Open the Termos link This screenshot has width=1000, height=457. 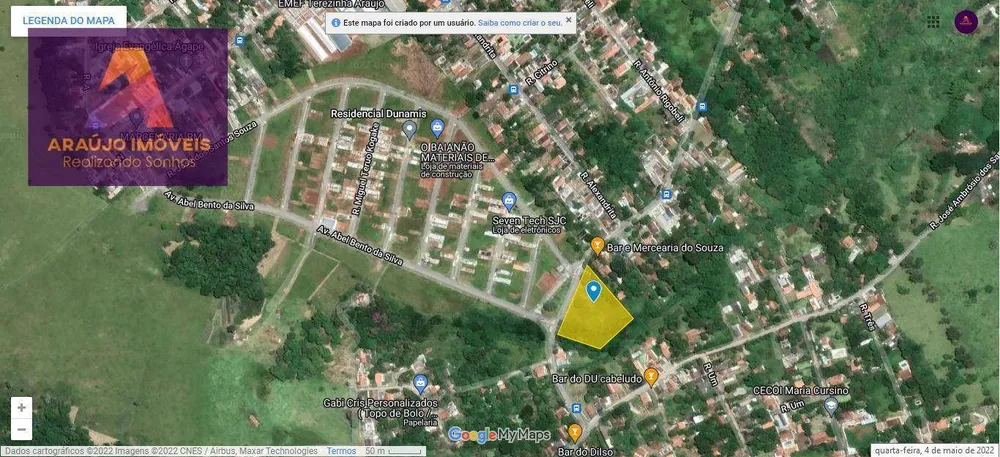click(341, 451)
